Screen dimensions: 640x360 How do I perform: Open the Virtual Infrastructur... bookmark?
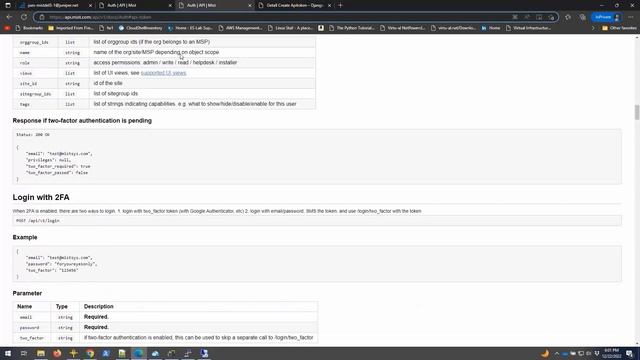[x=528, y=28]
